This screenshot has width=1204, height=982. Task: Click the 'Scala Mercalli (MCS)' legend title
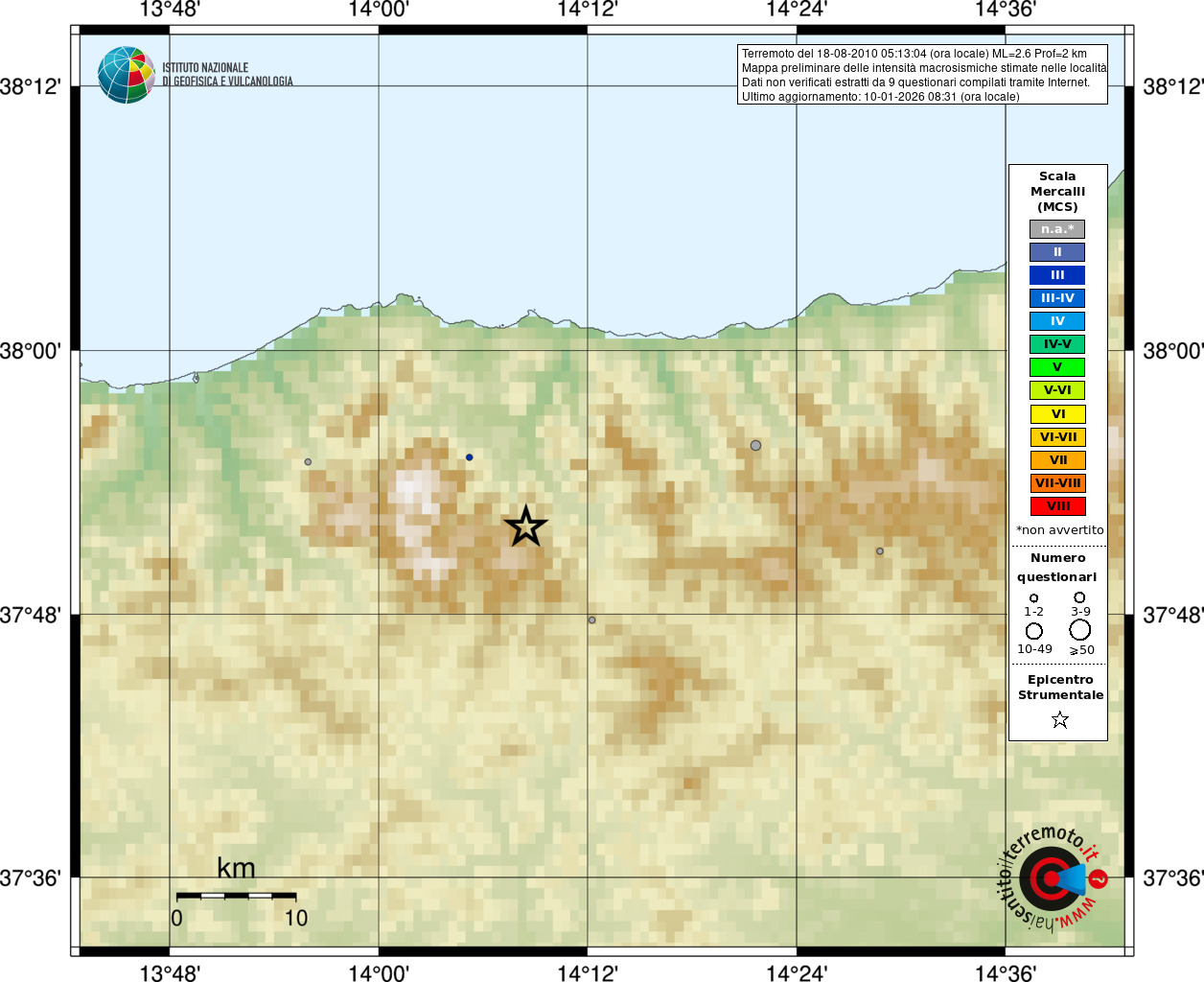coord(1057,192)
